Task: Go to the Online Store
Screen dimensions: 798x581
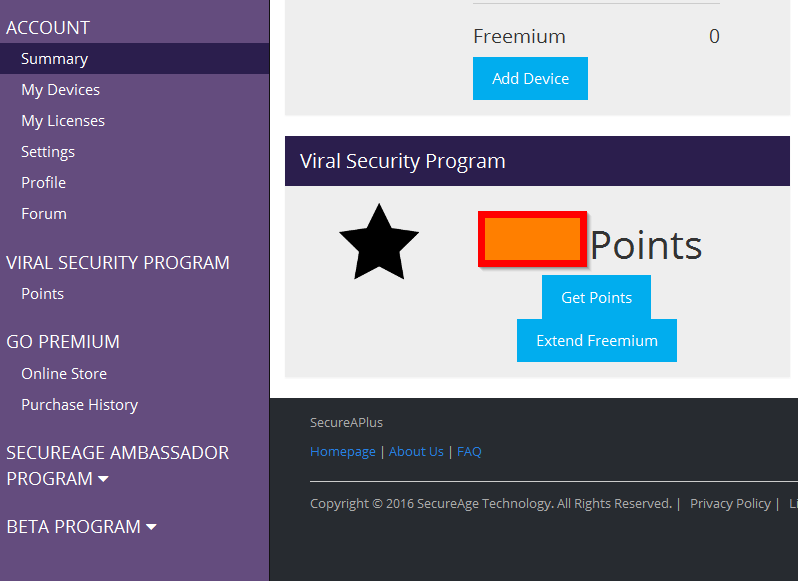Action: click(64, 374)
